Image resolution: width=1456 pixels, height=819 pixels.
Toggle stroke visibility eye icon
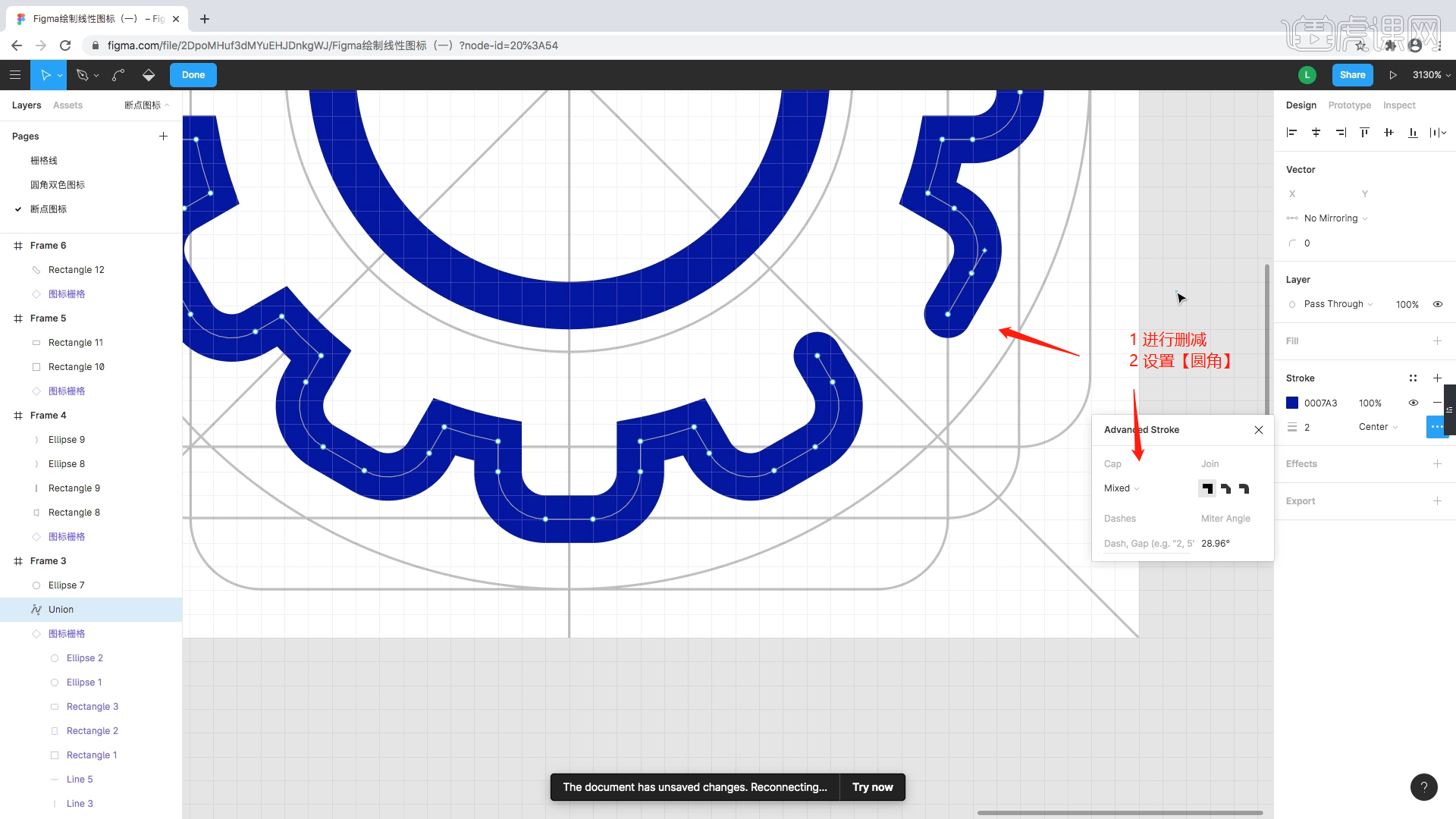click(x=1413, y=403)
